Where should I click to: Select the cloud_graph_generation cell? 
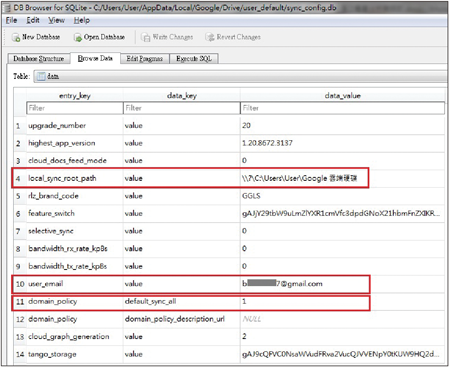pyautogui.click(x=75, y=337)
